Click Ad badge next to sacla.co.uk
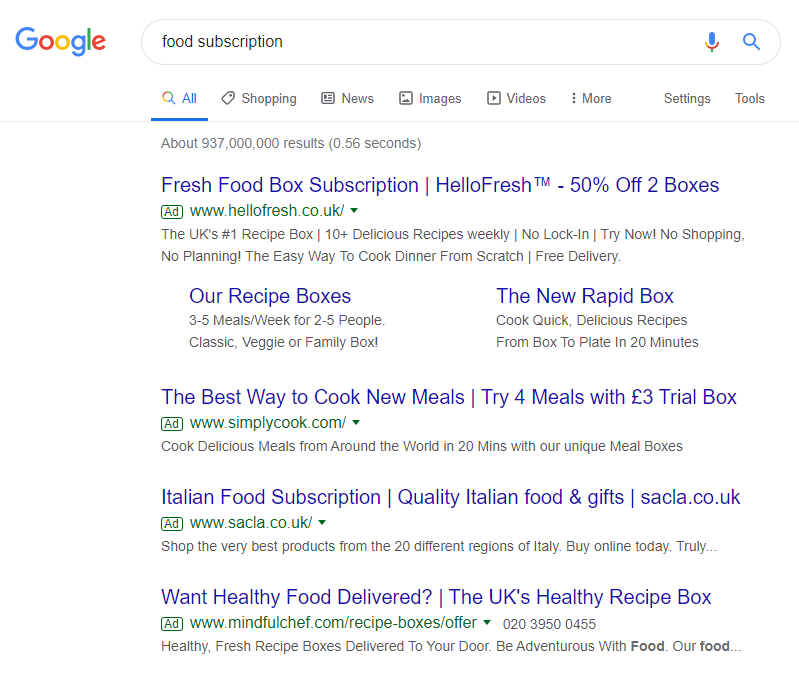This screenshot has width=799, height=677. (x=172, y=524)
